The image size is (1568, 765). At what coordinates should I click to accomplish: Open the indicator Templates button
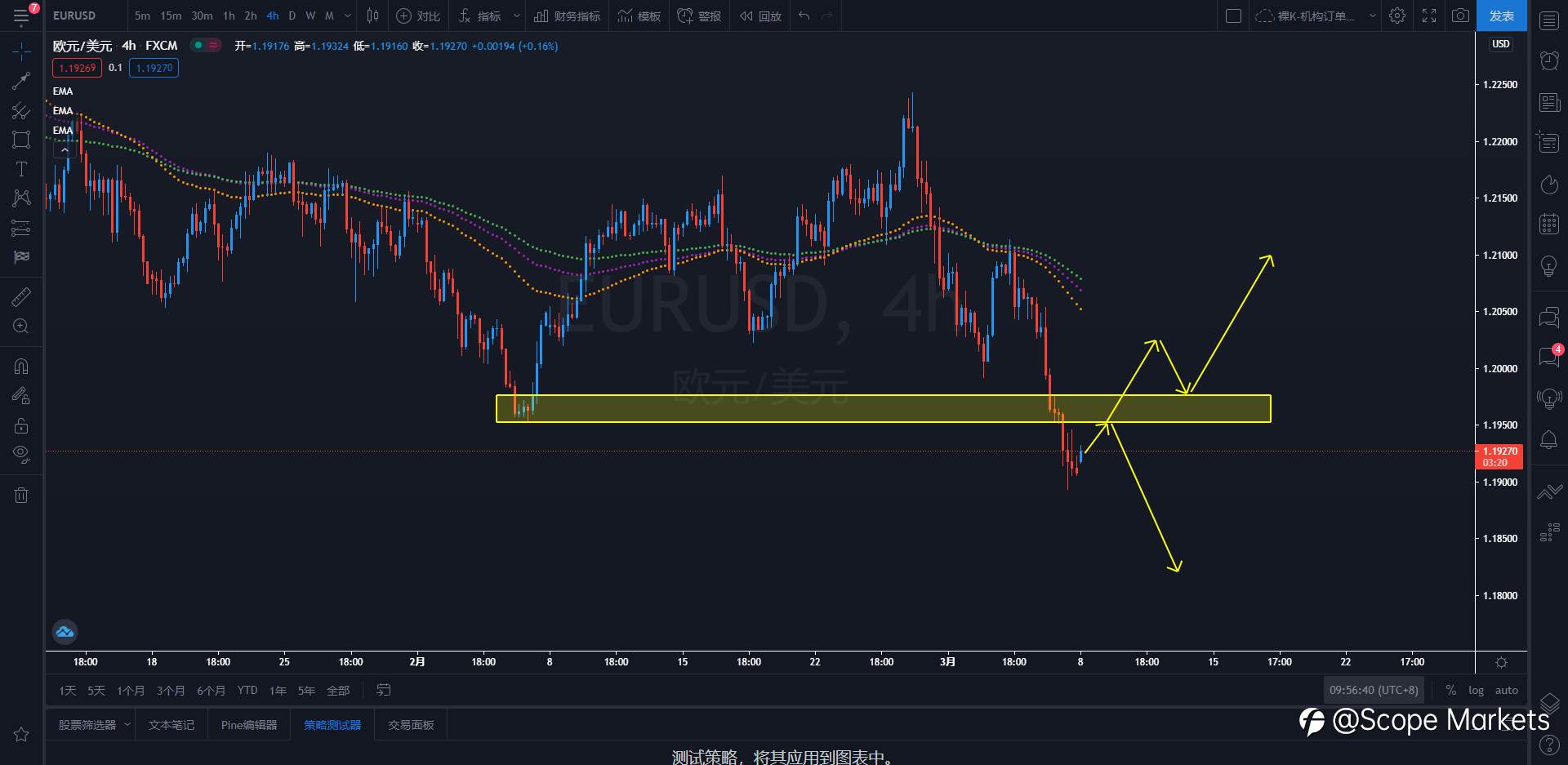639,16
